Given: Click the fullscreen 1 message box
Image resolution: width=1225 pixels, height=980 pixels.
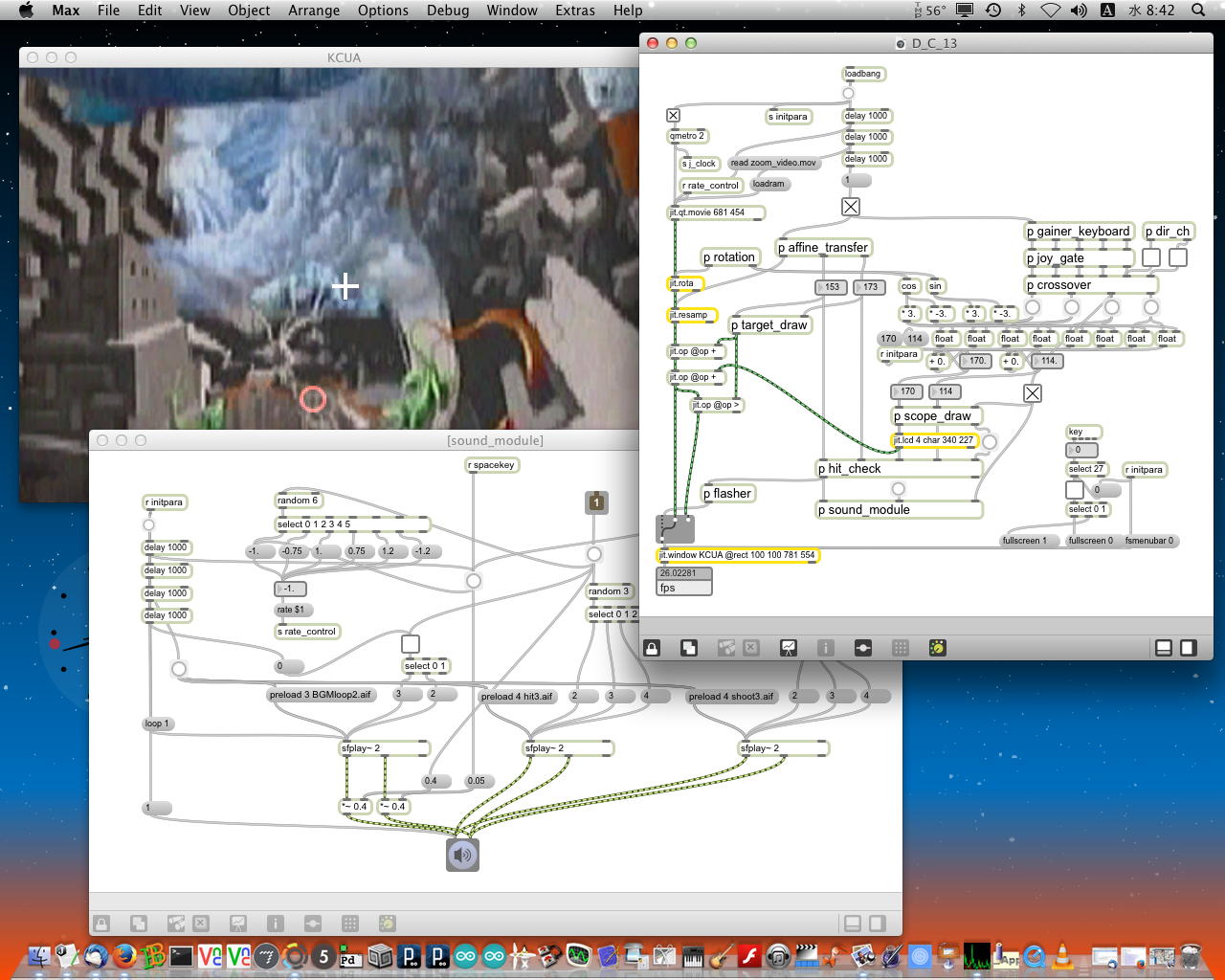Looking at the screenshot, I should coord(1029,541).
